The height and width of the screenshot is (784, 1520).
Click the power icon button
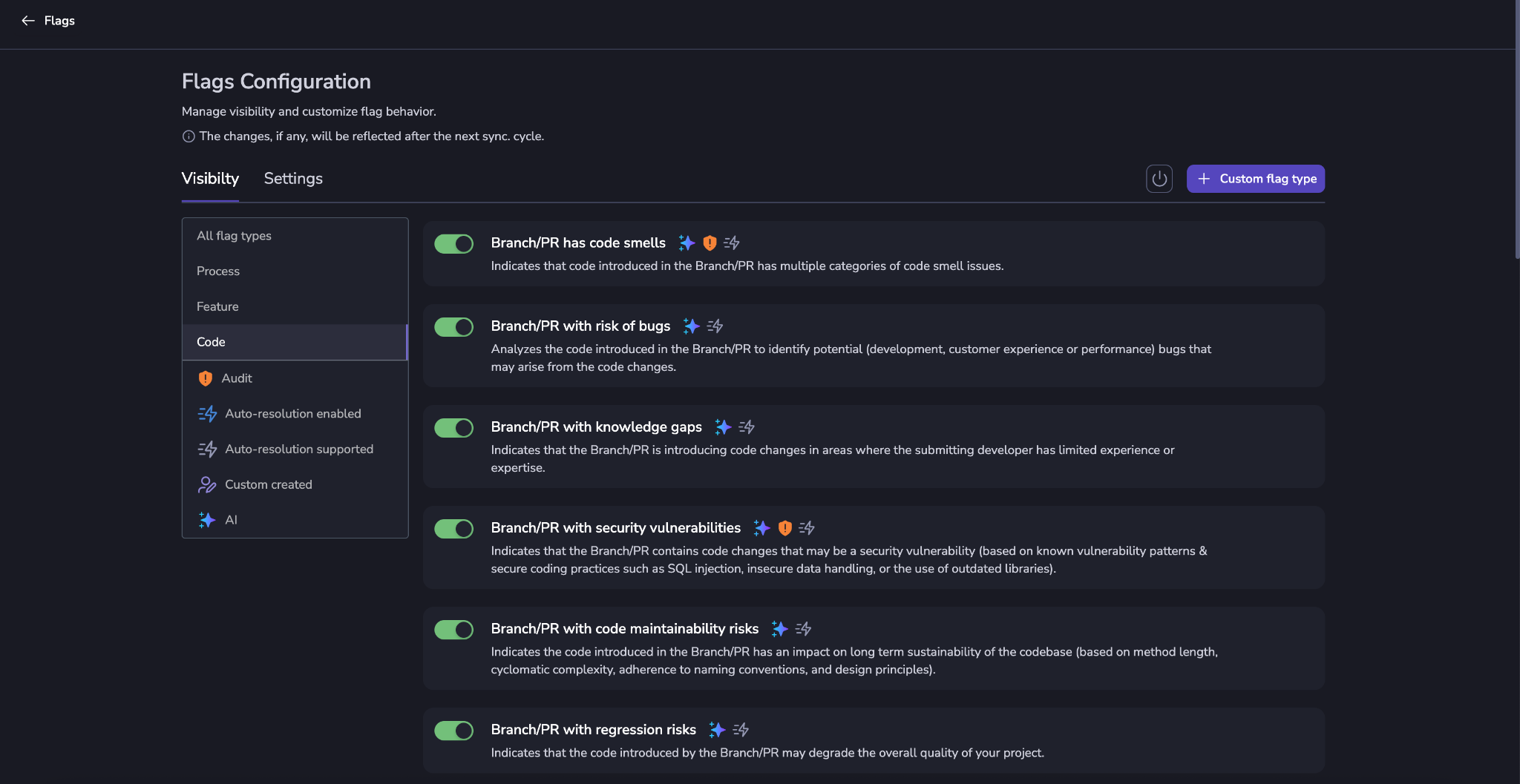(x=1159, y=179)
